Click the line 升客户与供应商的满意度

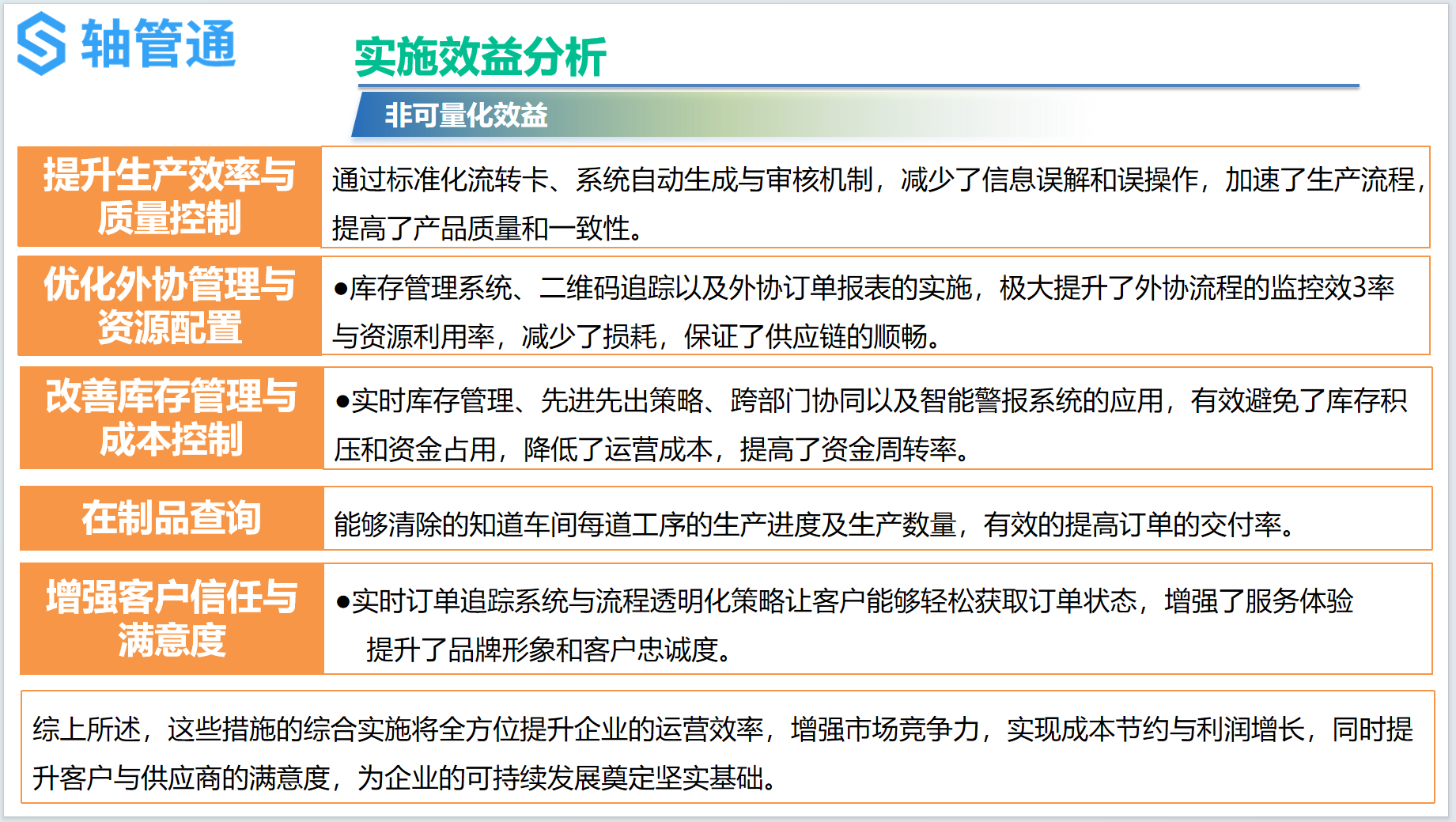coord(405,777)
